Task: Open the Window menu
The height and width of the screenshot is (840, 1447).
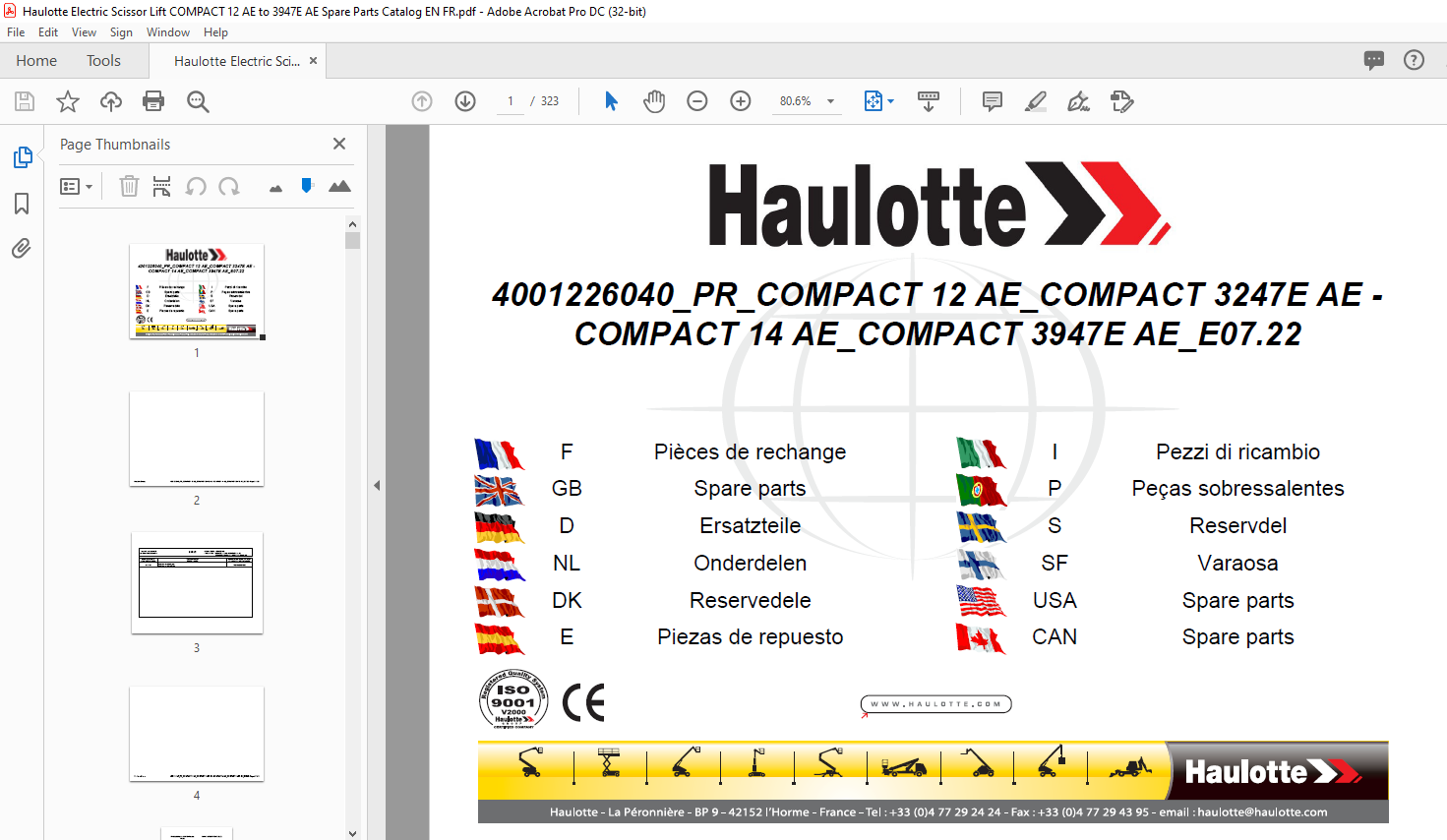Action: click(168, 32)
